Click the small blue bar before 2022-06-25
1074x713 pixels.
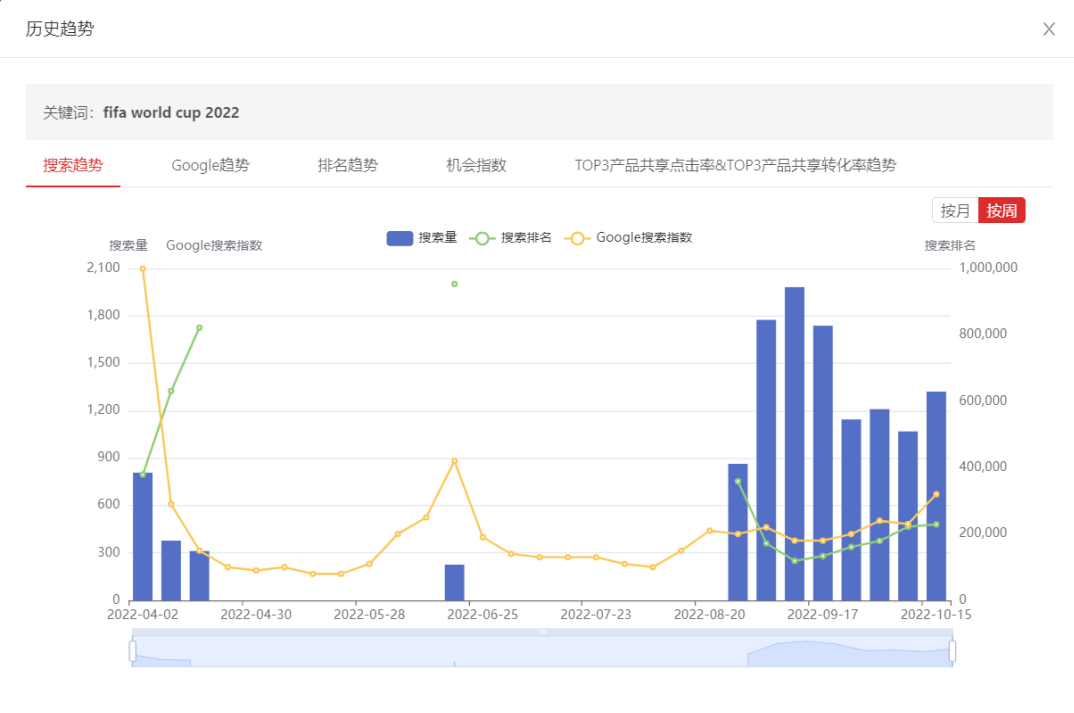click(455, 583)
